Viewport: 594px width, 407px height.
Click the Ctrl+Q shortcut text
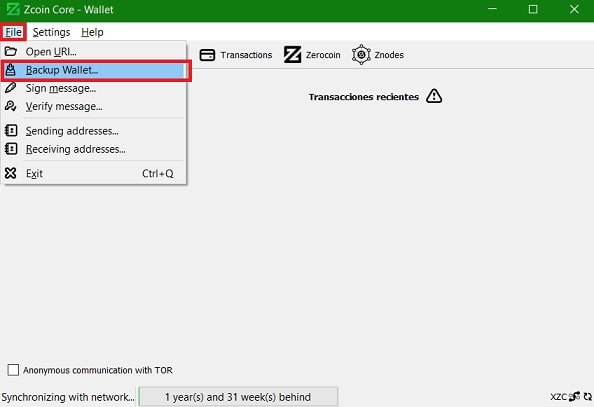(158, 174)
